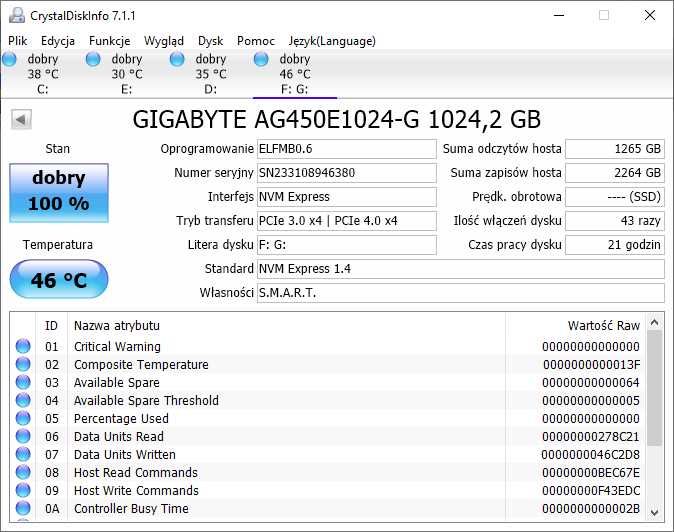This screenshot has width=674, height=532.
Task: Click the host writes value 2264 GB
Action: (x=615, y=173)
